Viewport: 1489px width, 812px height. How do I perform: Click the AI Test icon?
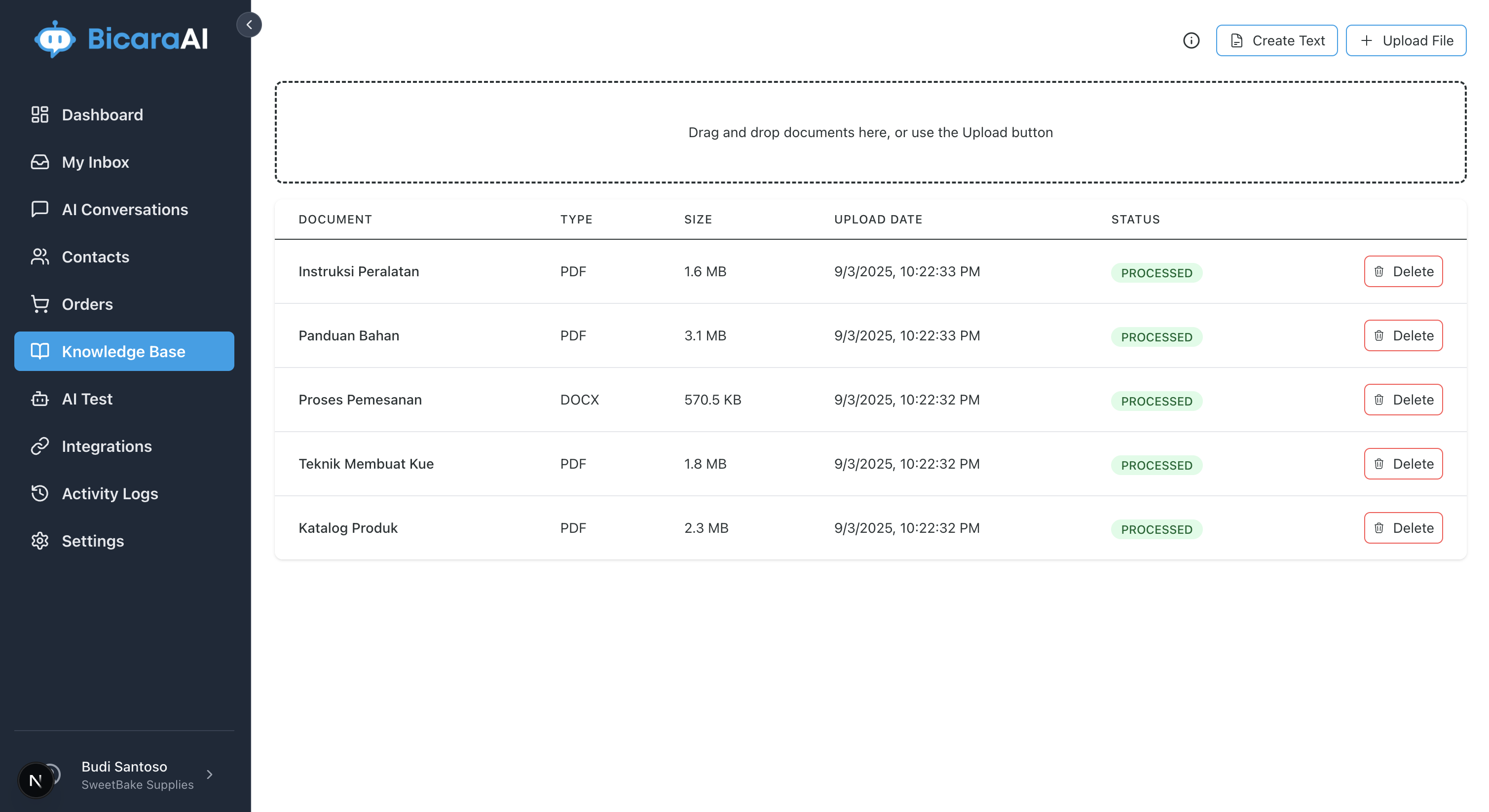point(39,399)
